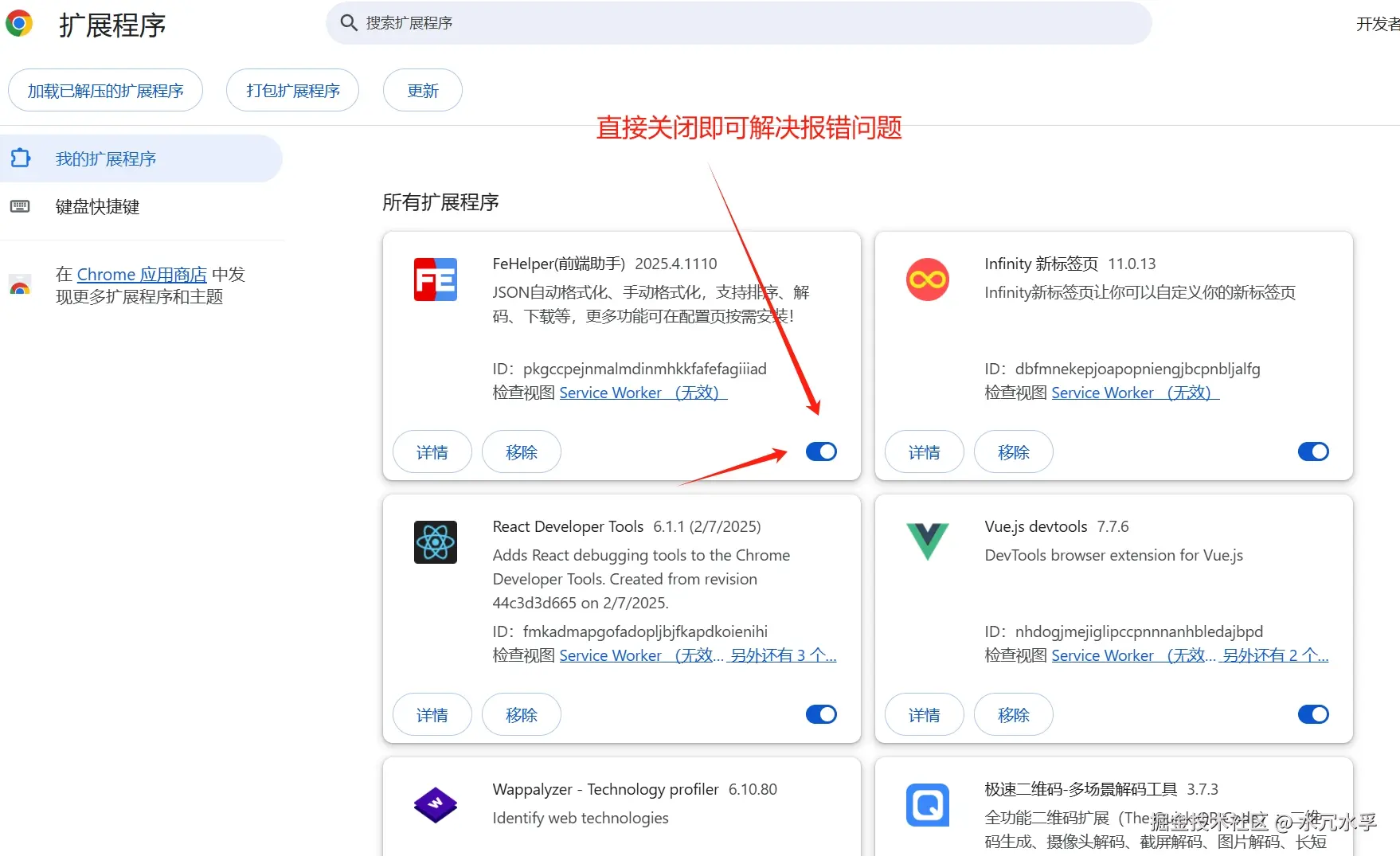Click the 极速二维码-多场景解码工具 name
This screenshot has height=856, width=1400.
[x=1081, y=789]
